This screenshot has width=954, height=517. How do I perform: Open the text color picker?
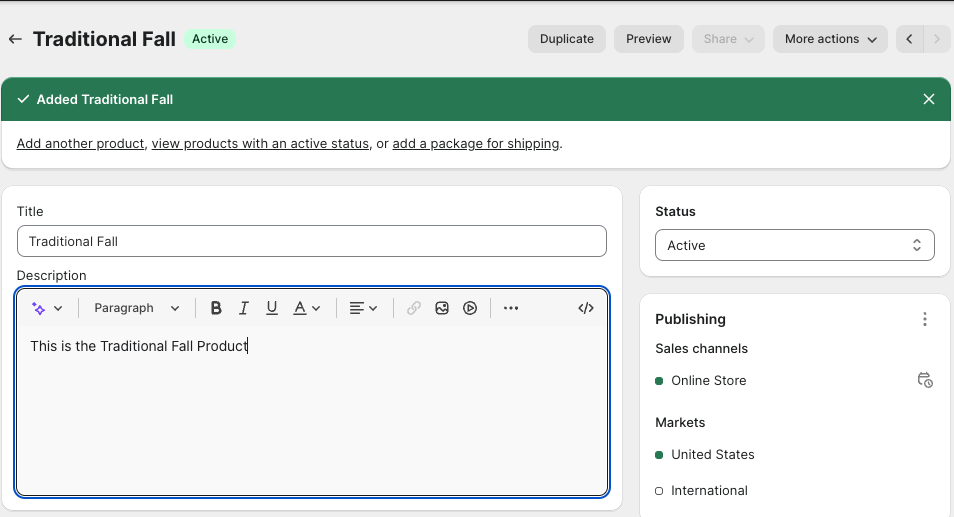pos(306,308)
